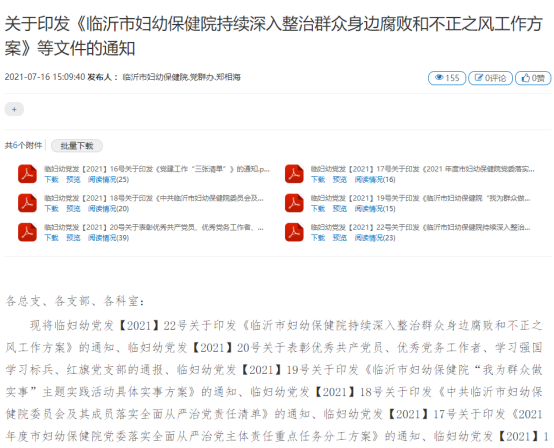Expand the plus button below the publisher line
The height and width of the screenshot is (448, 554).
pyautogui.click(x=14, y=109)
